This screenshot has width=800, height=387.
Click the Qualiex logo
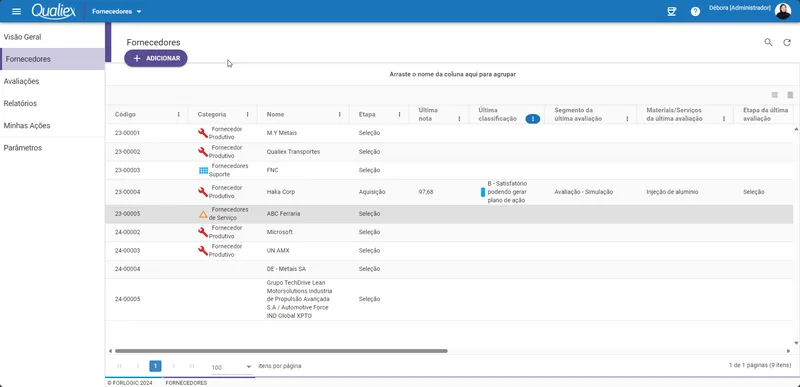pos(54,11)
